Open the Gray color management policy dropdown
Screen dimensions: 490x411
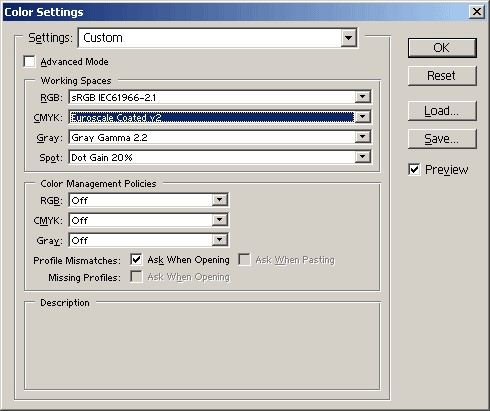(149, 240)
